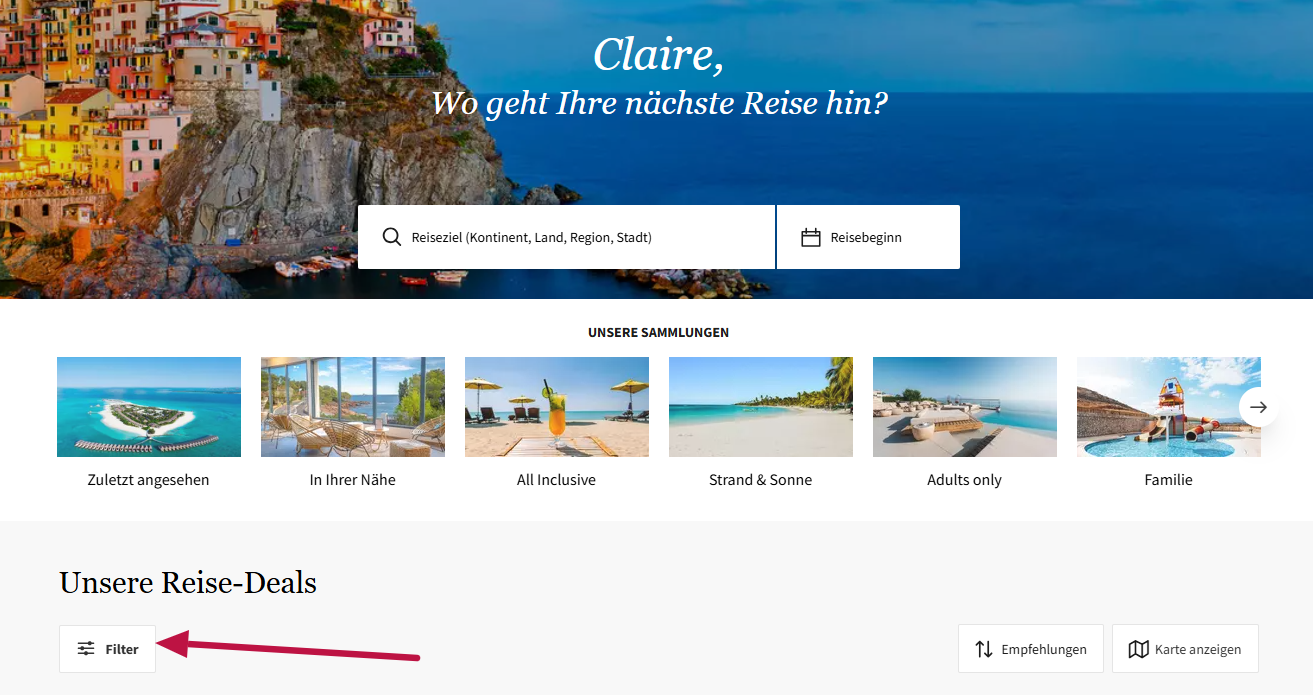The height and width of the screenshot is (695, 1313).
Task: Open the Zuletzt angesehen collection image
Action: pyautogui.click(x=149, y=407)
